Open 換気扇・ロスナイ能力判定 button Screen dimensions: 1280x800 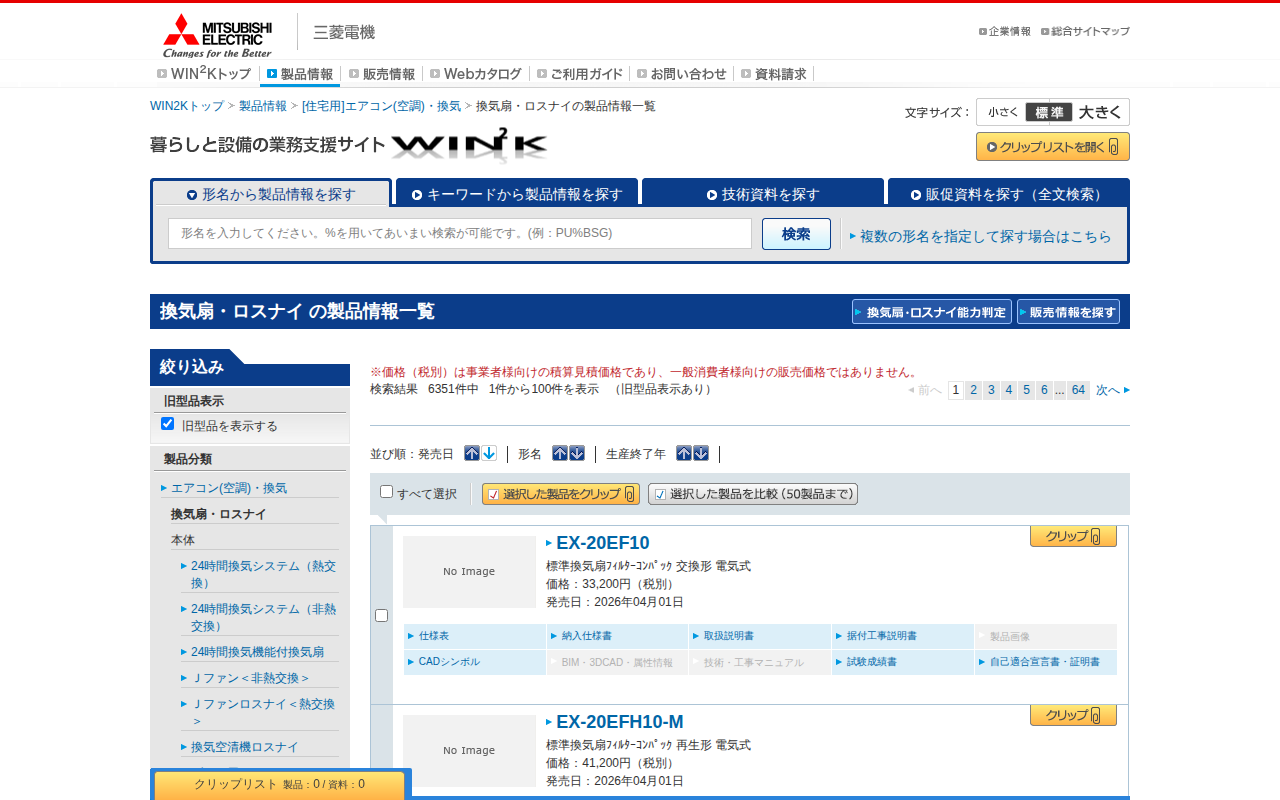point(932,312)
